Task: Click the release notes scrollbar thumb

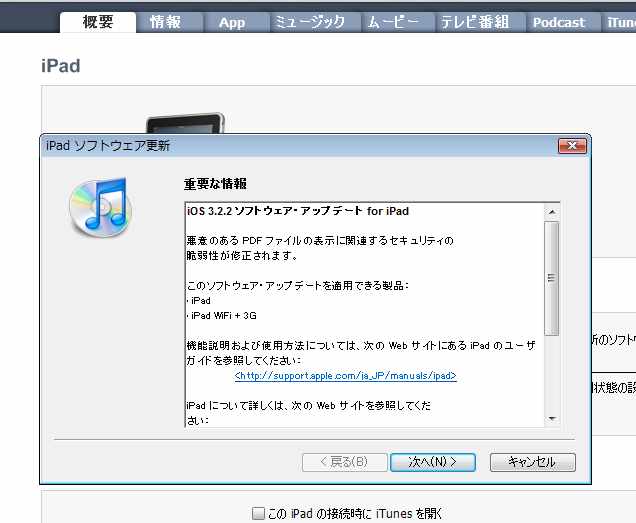Action: 552,278
